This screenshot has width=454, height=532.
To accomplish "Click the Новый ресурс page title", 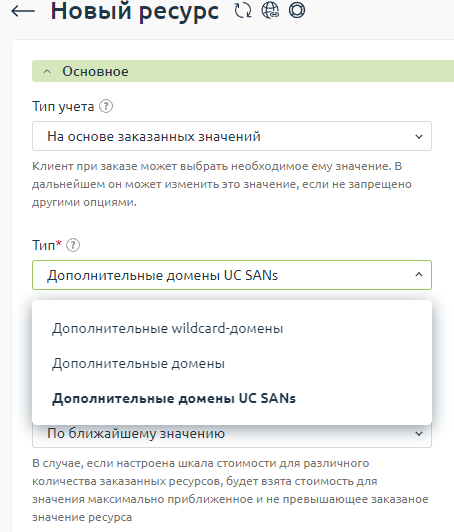I will coord(135,12).
